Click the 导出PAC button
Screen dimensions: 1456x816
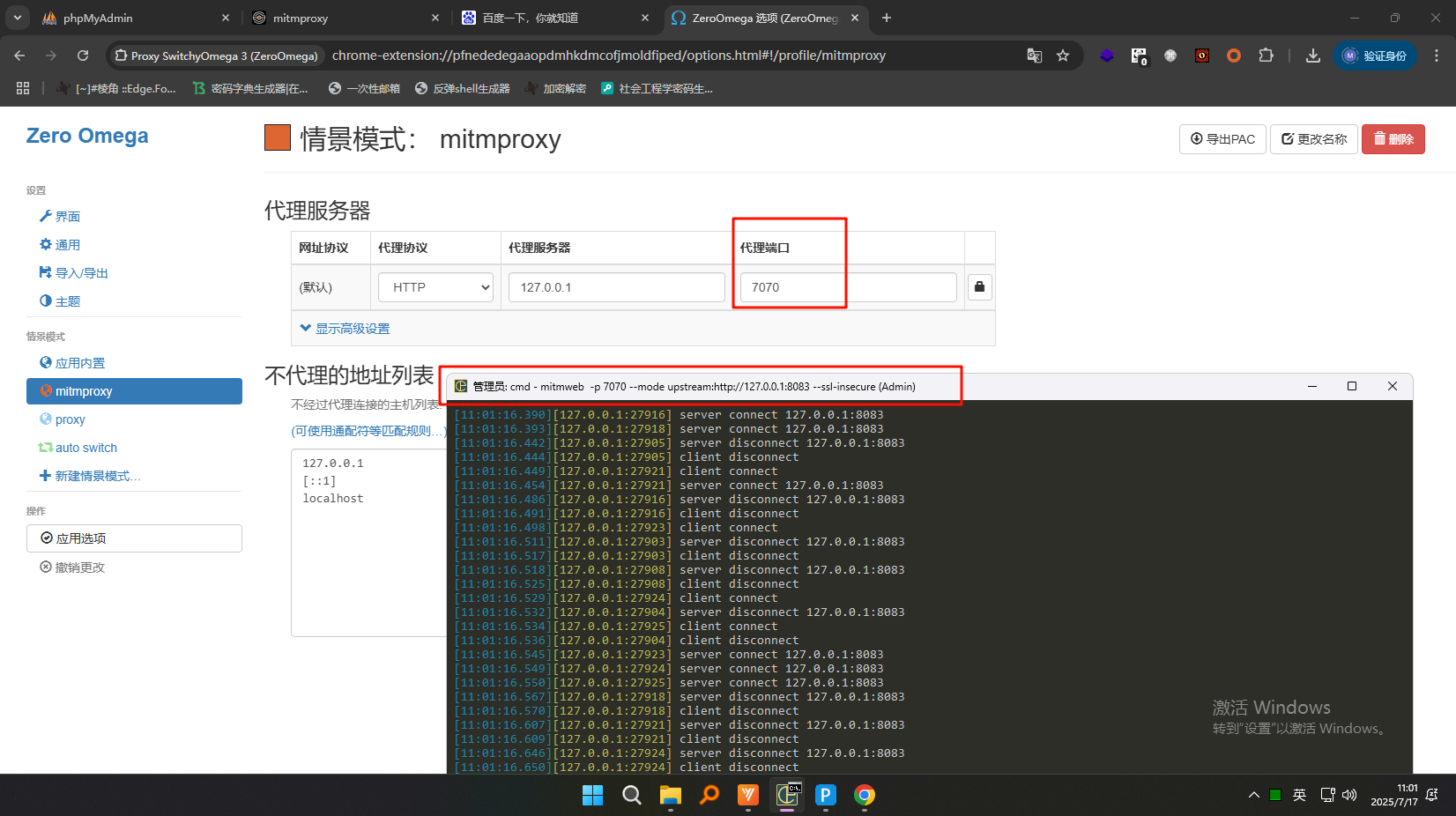(x=1222, y=139)
